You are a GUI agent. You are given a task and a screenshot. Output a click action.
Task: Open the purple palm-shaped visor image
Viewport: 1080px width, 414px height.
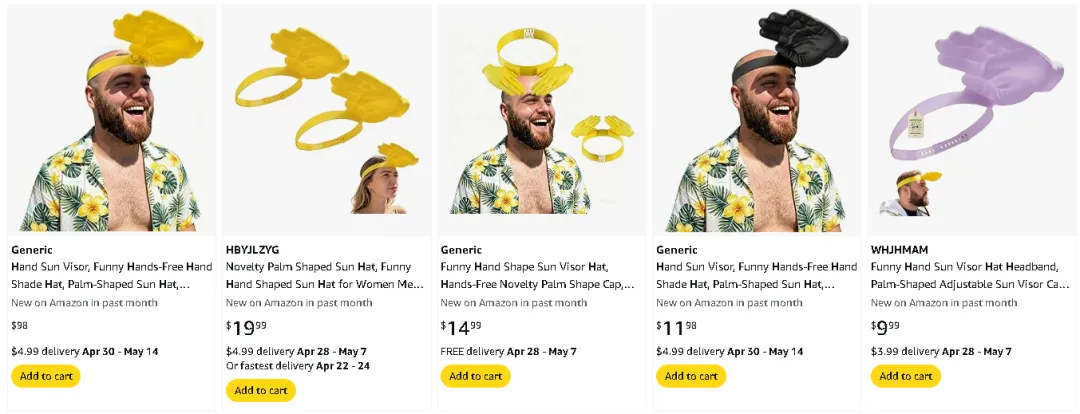click(x=972, y=120)
